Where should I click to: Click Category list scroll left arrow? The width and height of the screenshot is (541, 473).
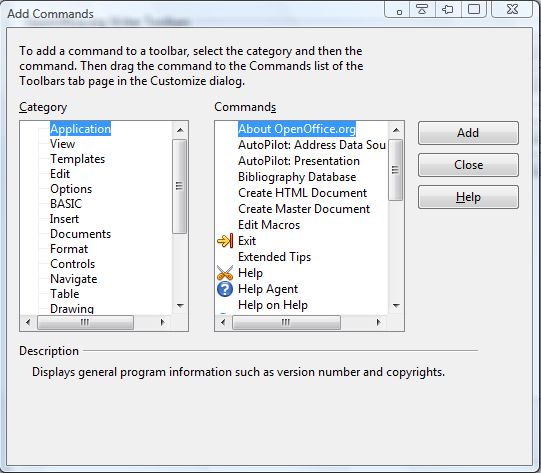click(x=28, y=322)
